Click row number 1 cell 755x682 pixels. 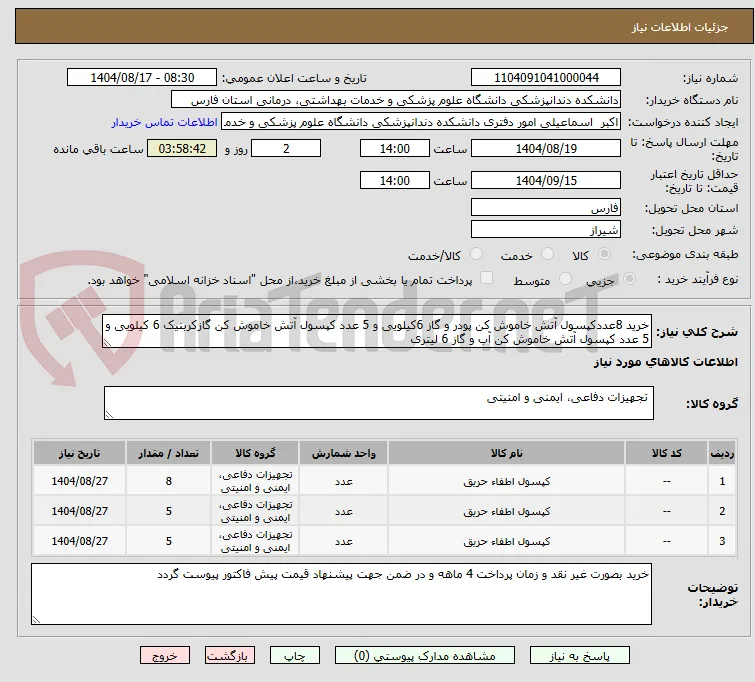pyautogui.click(x=722, y=481)
